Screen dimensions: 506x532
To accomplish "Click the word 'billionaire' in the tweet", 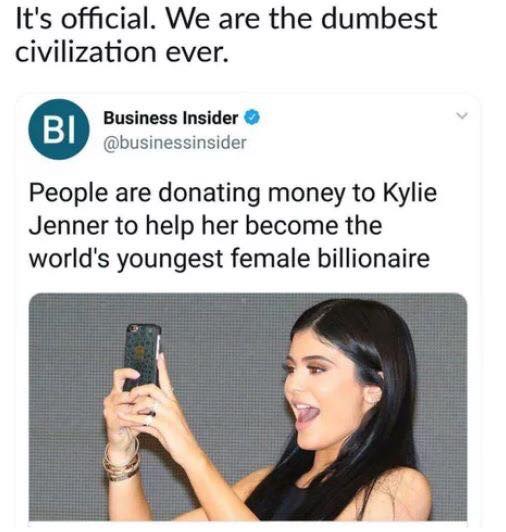I will click(x=373, y=259).
